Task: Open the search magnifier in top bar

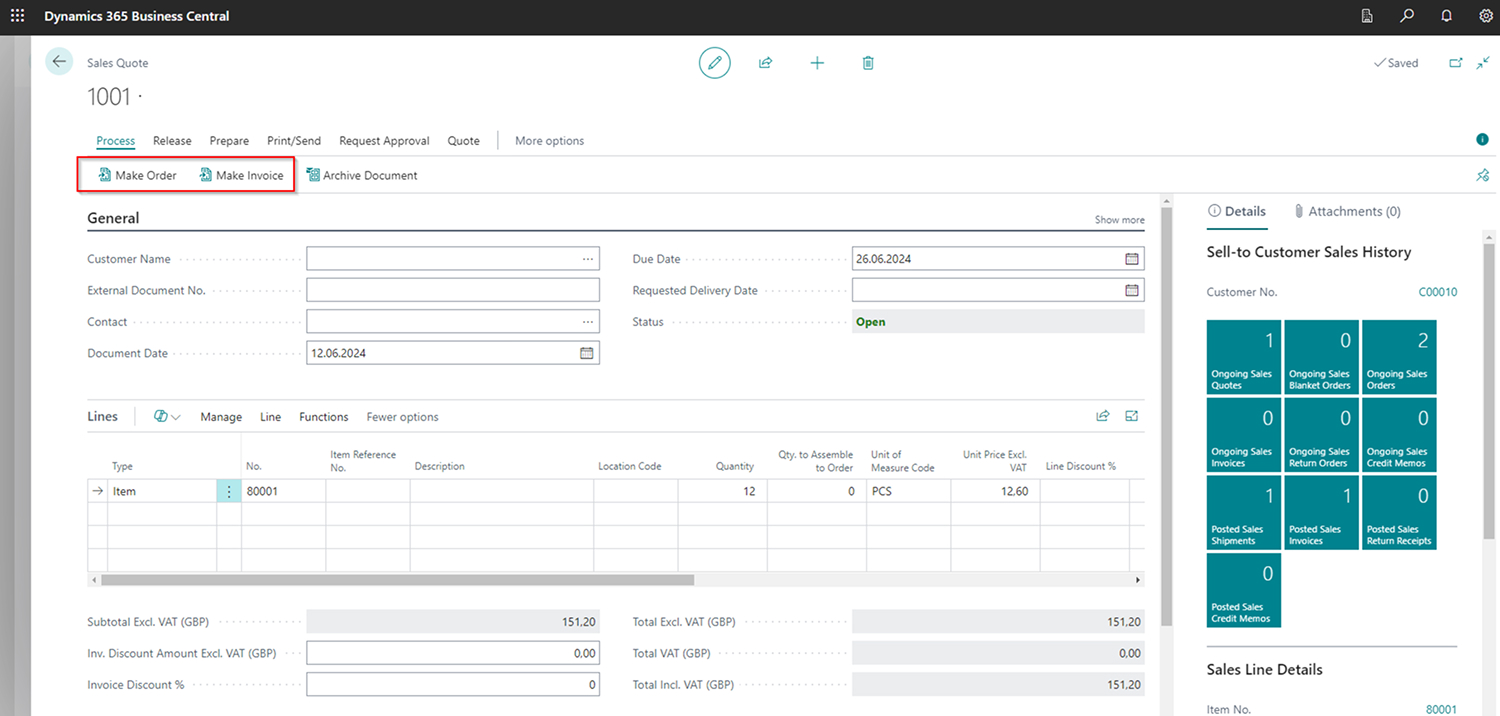Action: point(1407,16)
